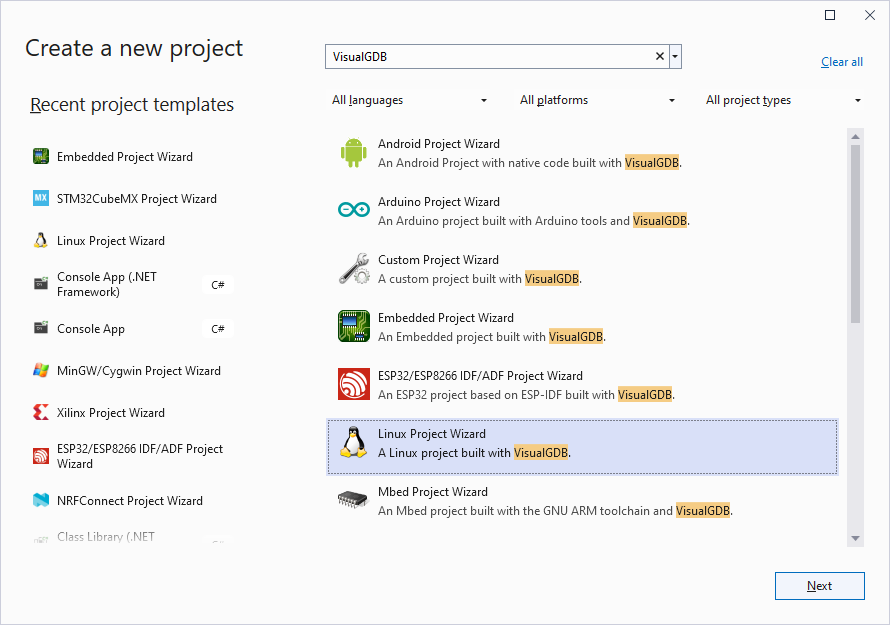Click the MinGW/Cygwin Windows flag icon
Screen dimensions: 890x625
[x=41, y=370]
